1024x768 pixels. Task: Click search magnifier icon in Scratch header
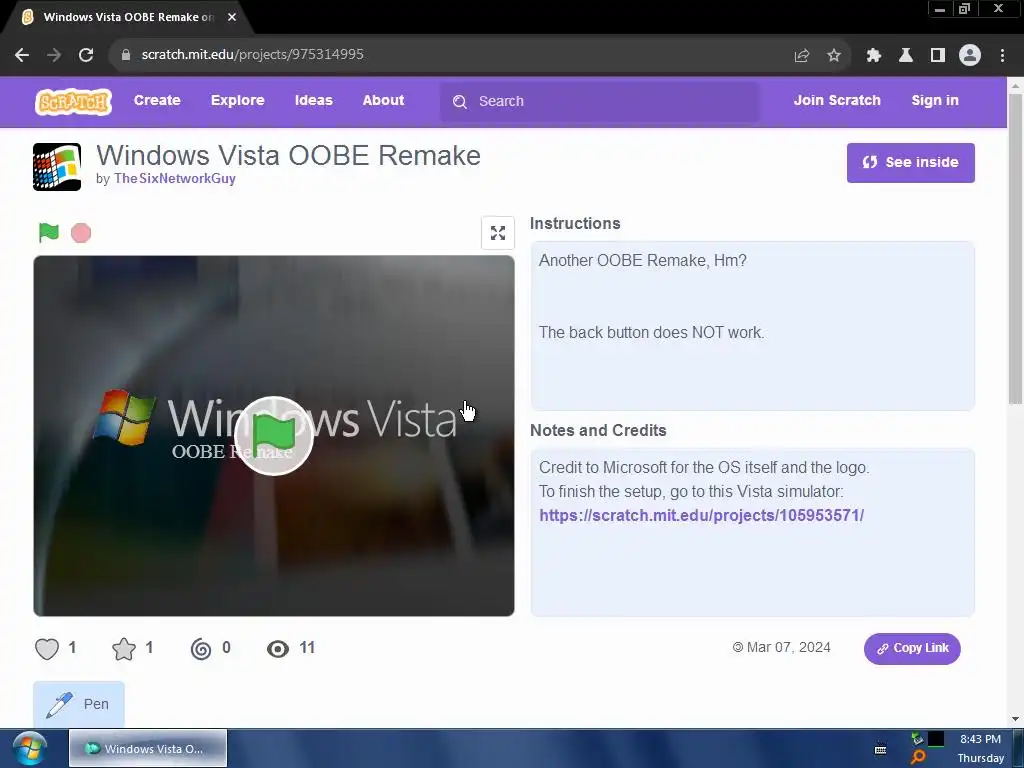coord(460,102)
